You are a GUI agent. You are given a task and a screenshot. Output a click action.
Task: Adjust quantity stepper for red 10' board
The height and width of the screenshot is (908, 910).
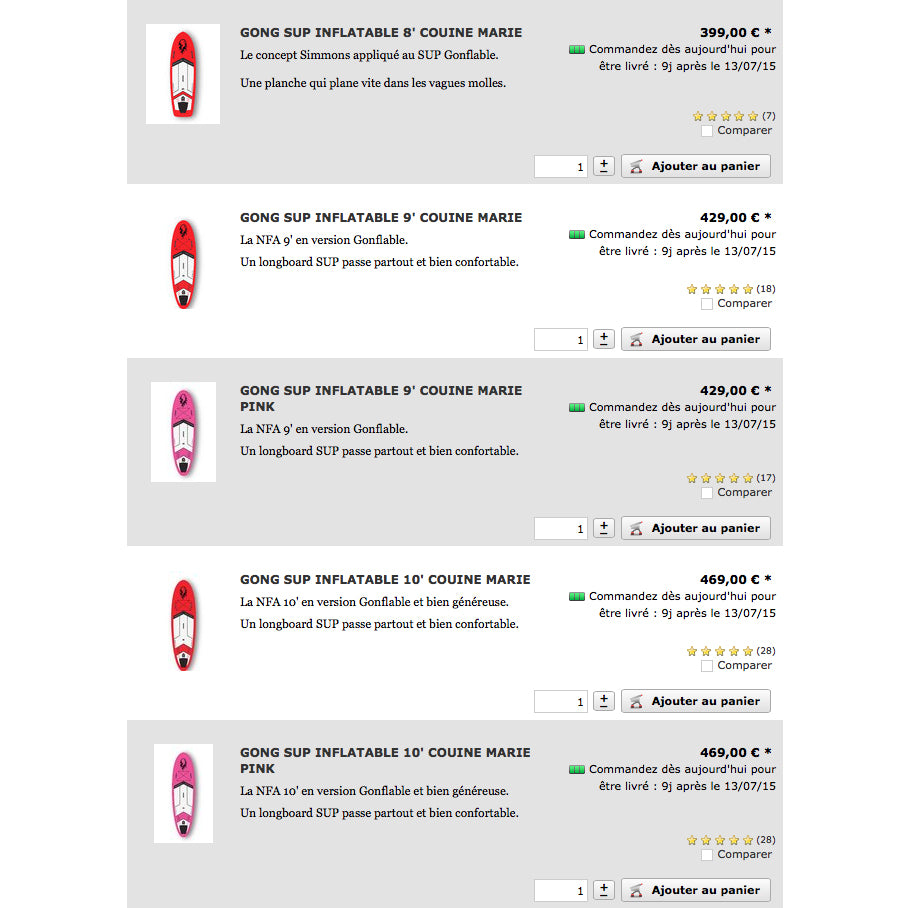click(604, 701)
